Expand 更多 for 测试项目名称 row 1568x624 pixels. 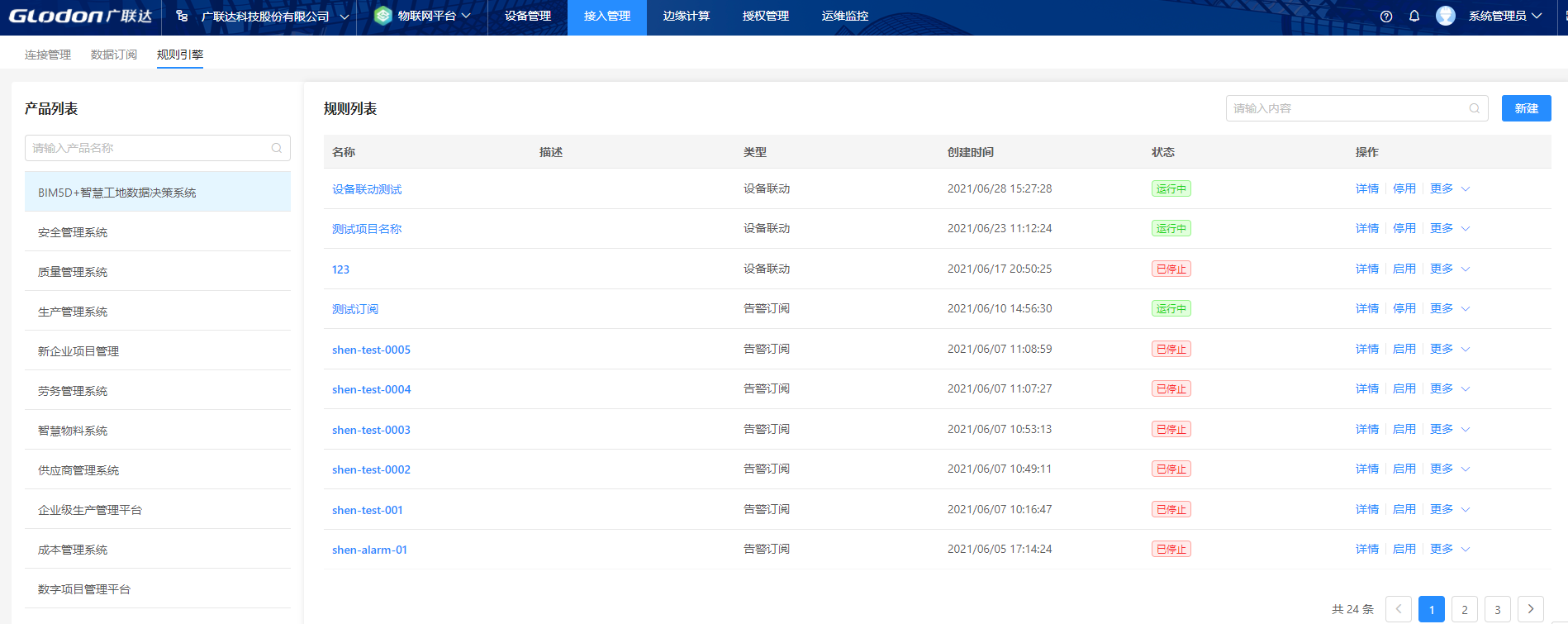(1450, 228)
